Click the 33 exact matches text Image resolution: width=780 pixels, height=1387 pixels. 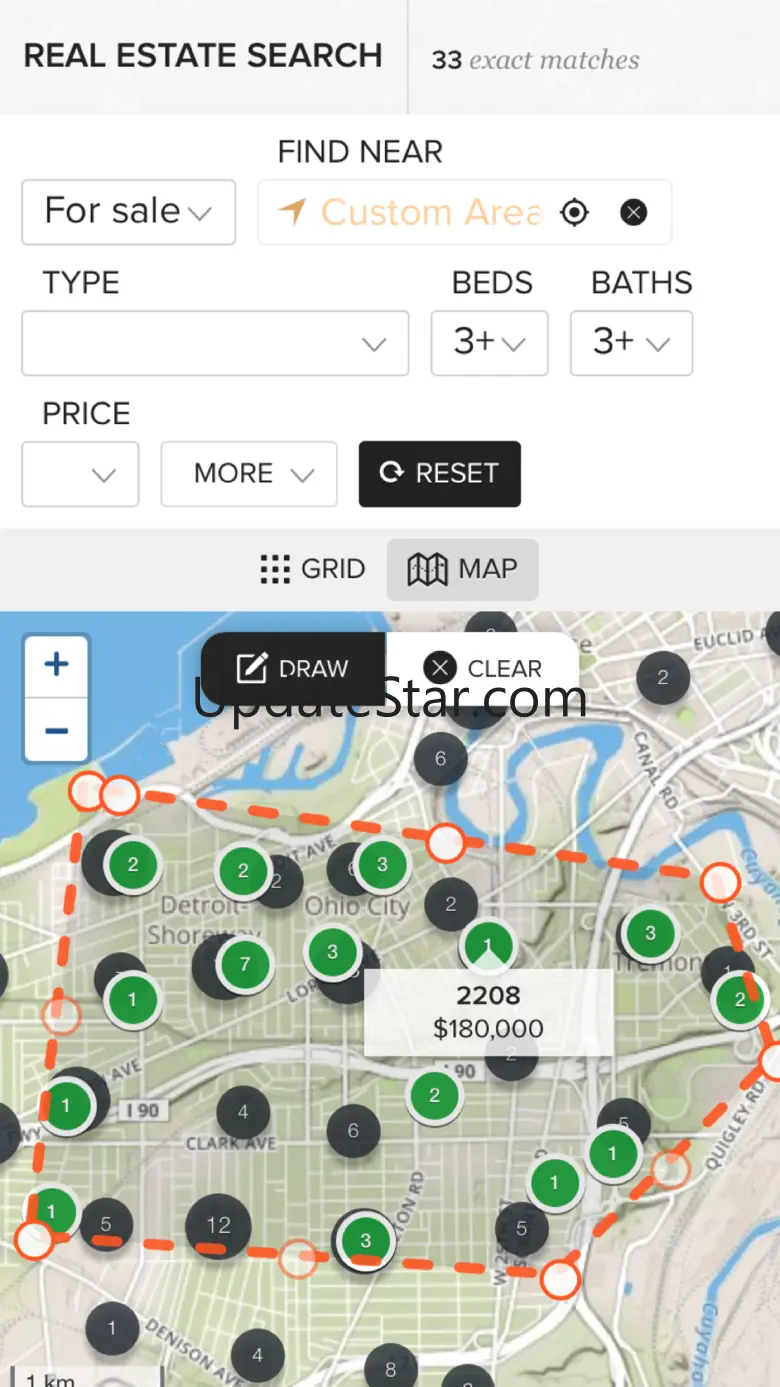(535, 60)
